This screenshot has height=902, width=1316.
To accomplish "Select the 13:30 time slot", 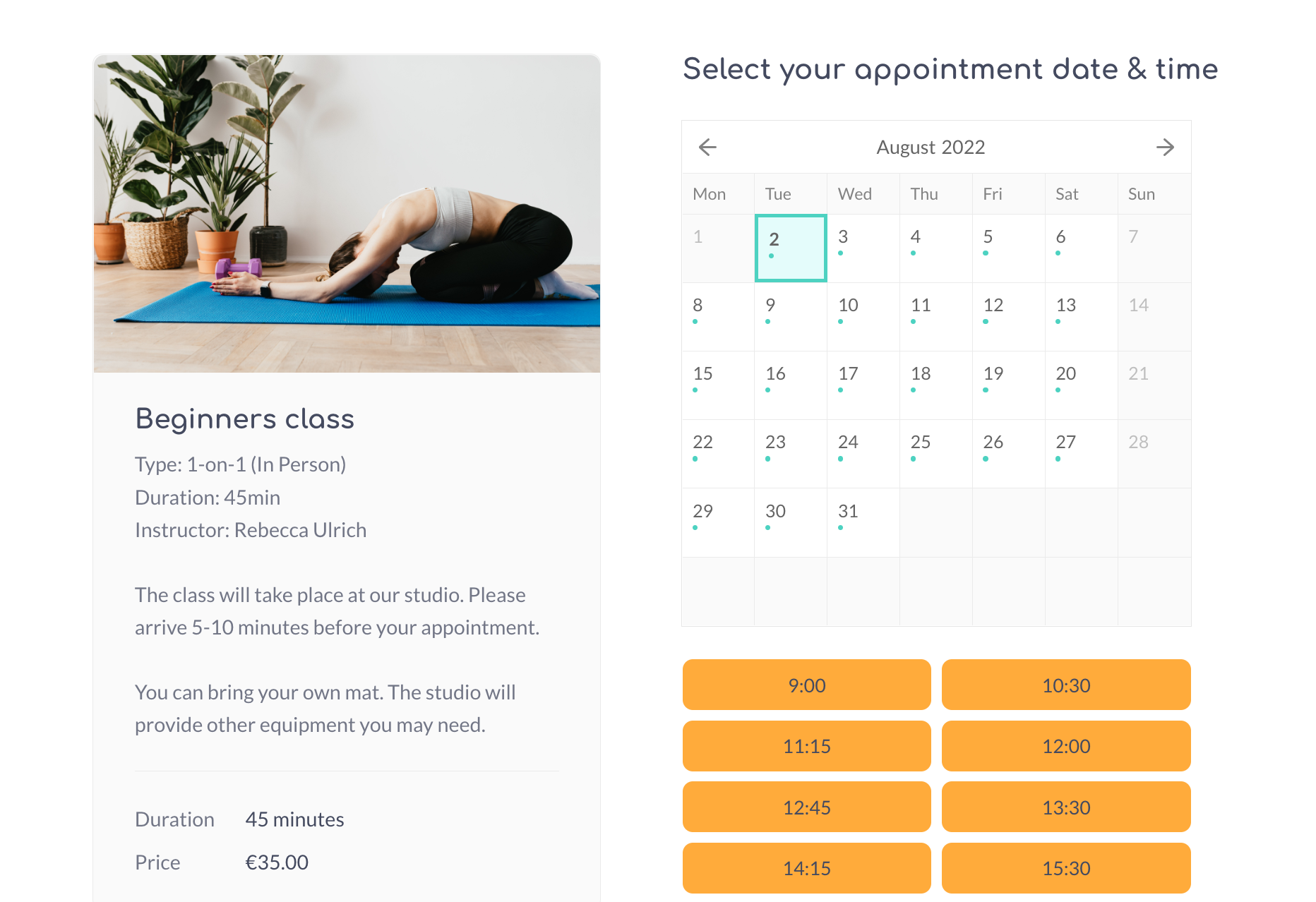I will coord(1066,807).
